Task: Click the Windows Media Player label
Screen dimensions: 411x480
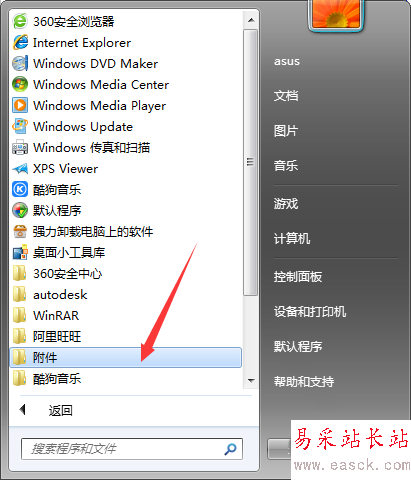Action: [x=99, y=106]
